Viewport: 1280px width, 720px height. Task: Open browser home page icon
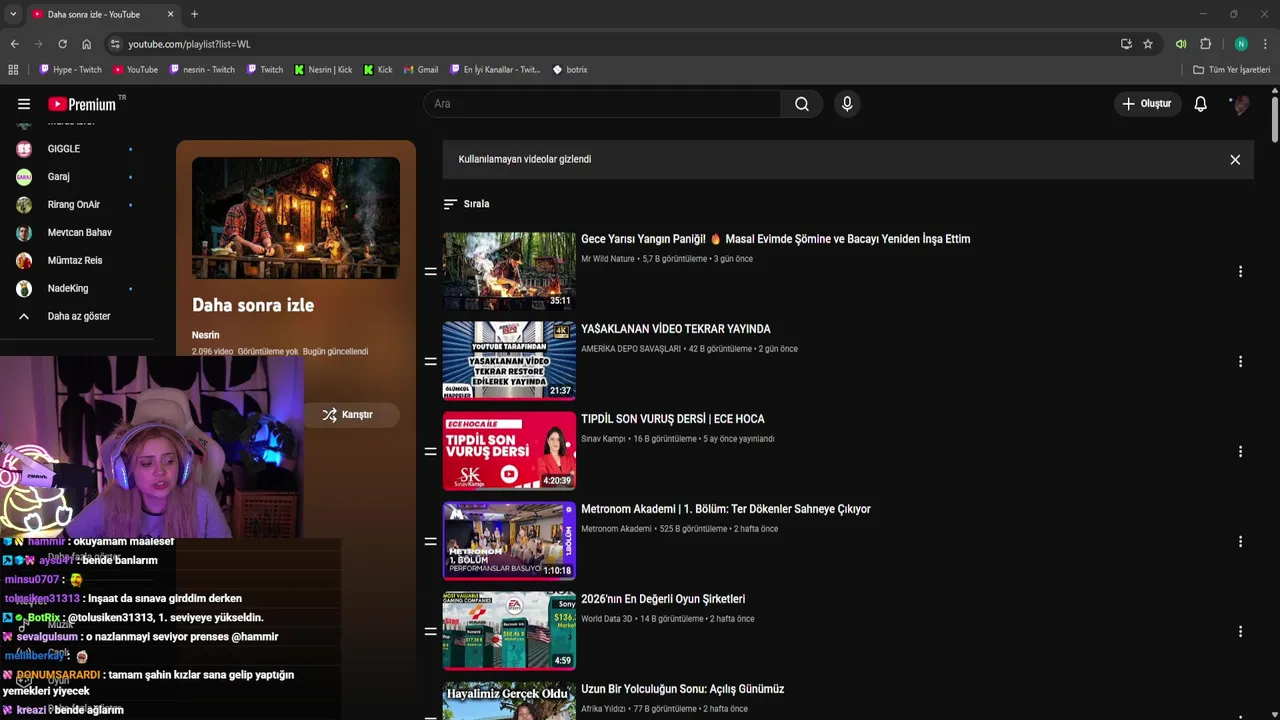tap(86, 44)
